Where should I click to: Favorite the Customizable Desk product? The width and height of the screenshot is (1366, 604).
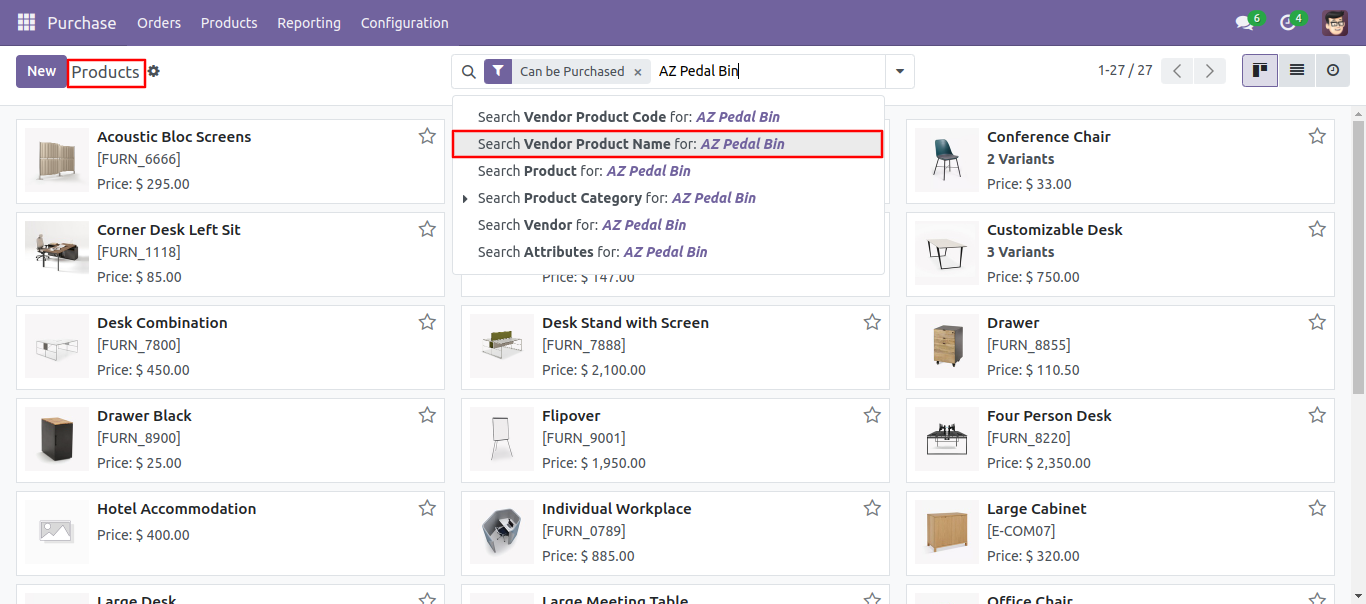[1317, 229]
